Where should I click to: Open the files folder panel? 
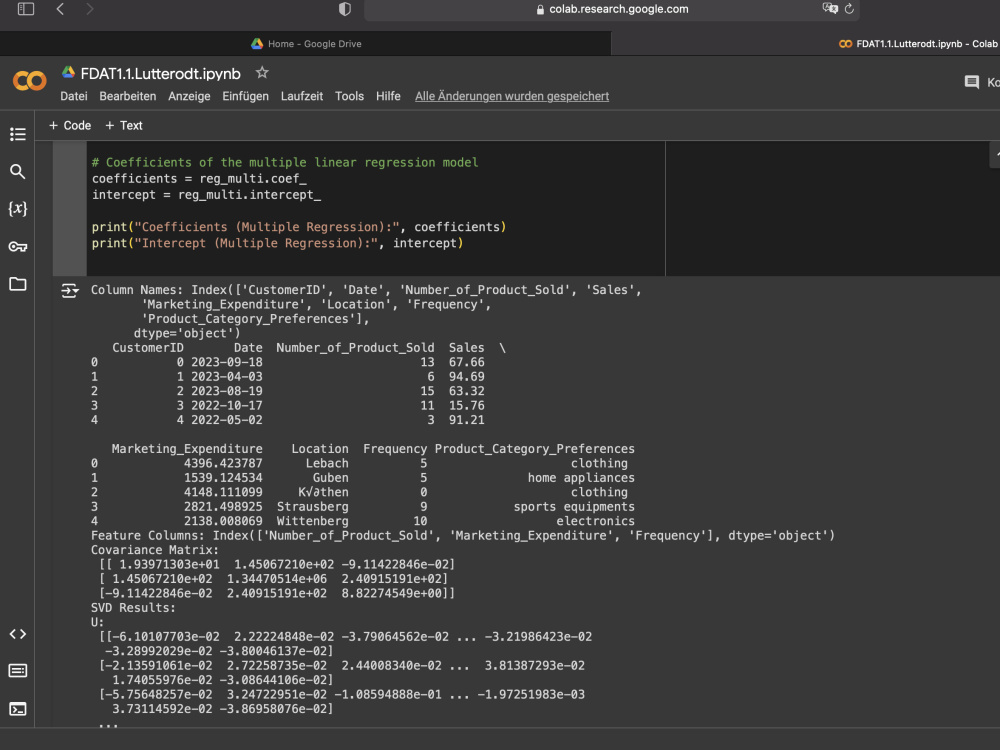(18, 284)
